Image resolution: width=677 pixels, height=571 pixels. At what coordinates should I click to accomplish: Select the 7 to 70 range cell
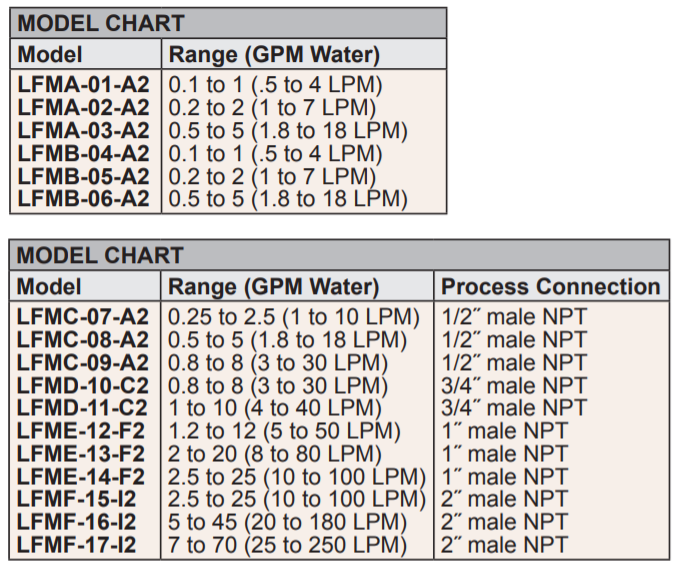(x=288, y=545)
